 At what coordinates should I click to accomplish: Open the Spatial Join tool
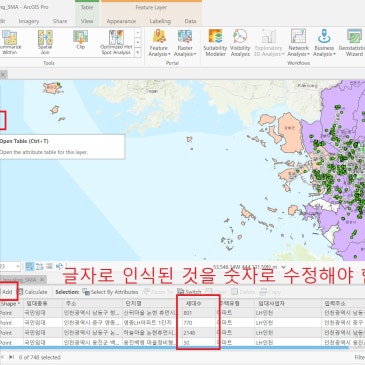45,42
